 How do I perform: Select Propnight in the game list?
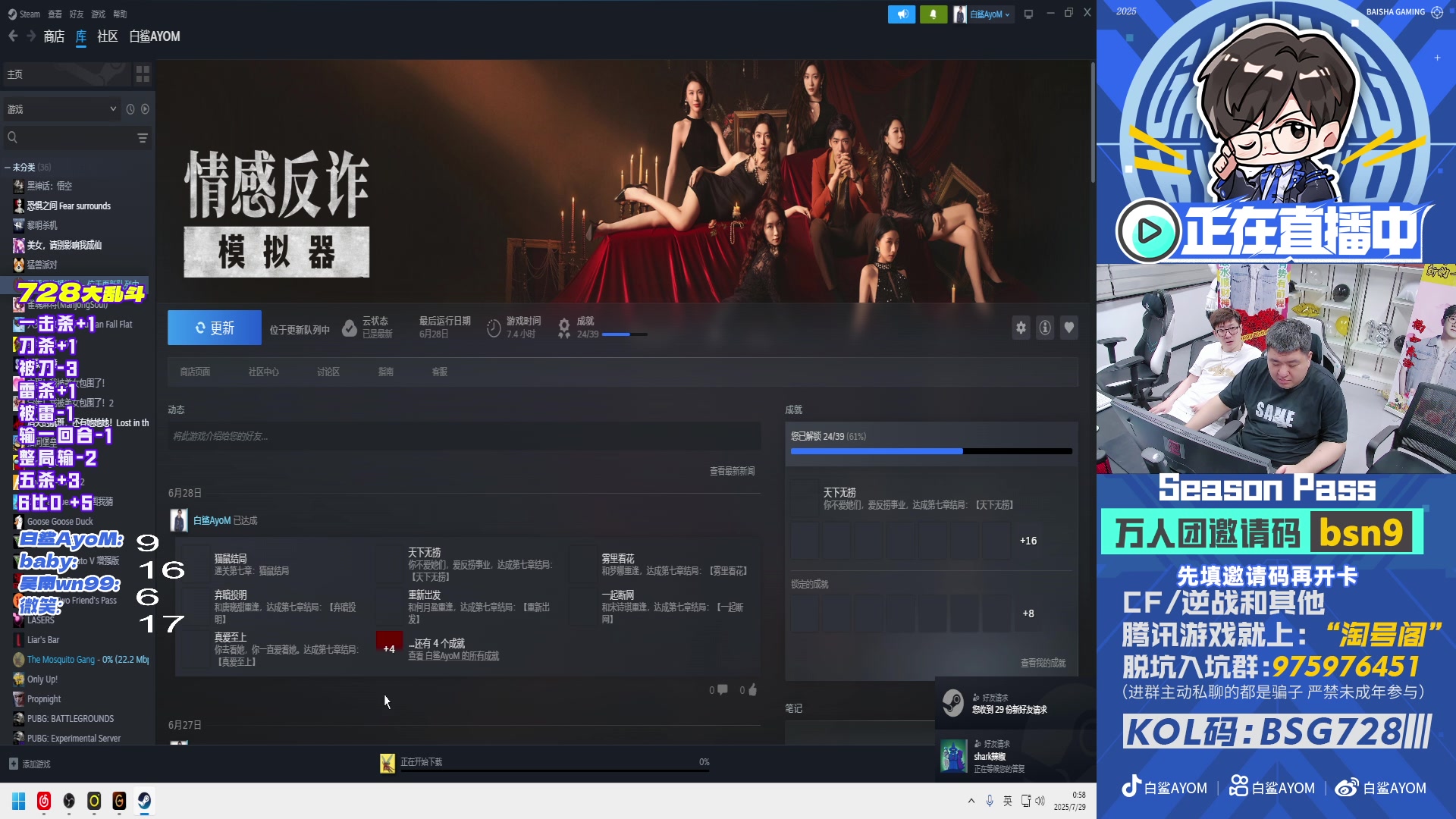[x=44, y=699]
